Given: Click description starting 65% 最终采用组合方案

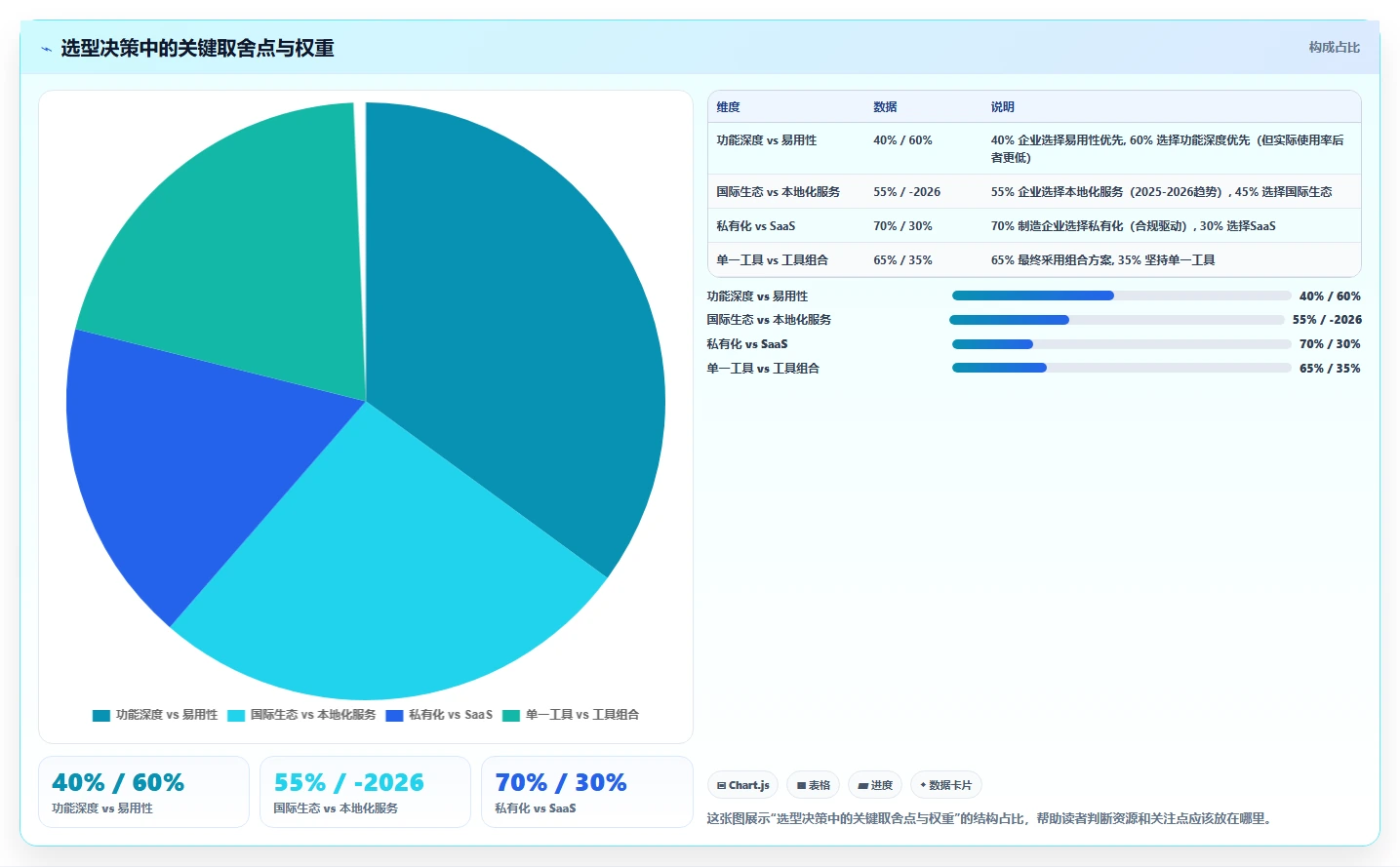Looking at the screenshot, I should click(x=1102, y=260).
